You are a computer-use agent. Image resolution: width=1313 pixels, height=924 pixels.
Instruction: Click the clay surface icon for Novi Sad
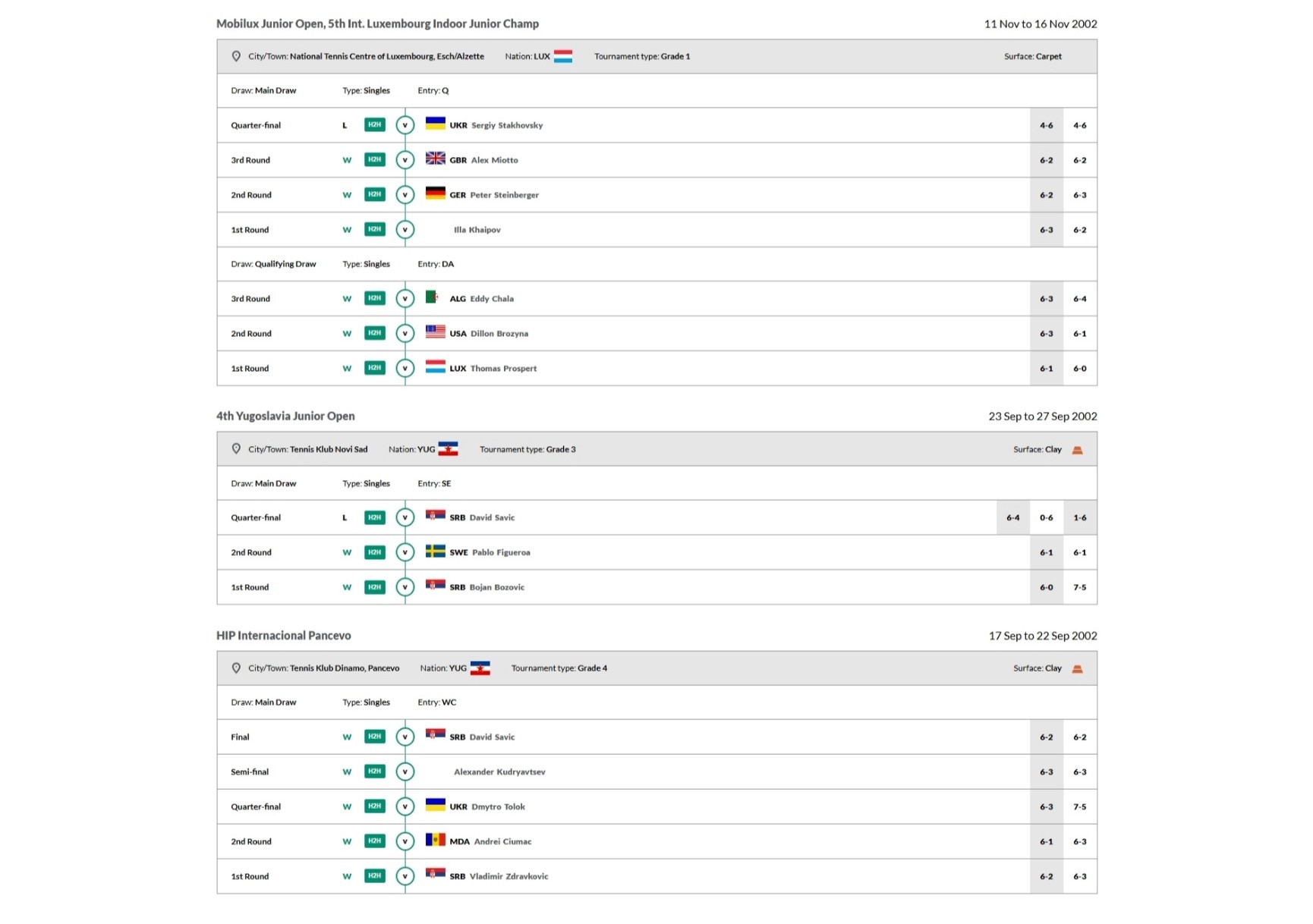pos(1077,450)
